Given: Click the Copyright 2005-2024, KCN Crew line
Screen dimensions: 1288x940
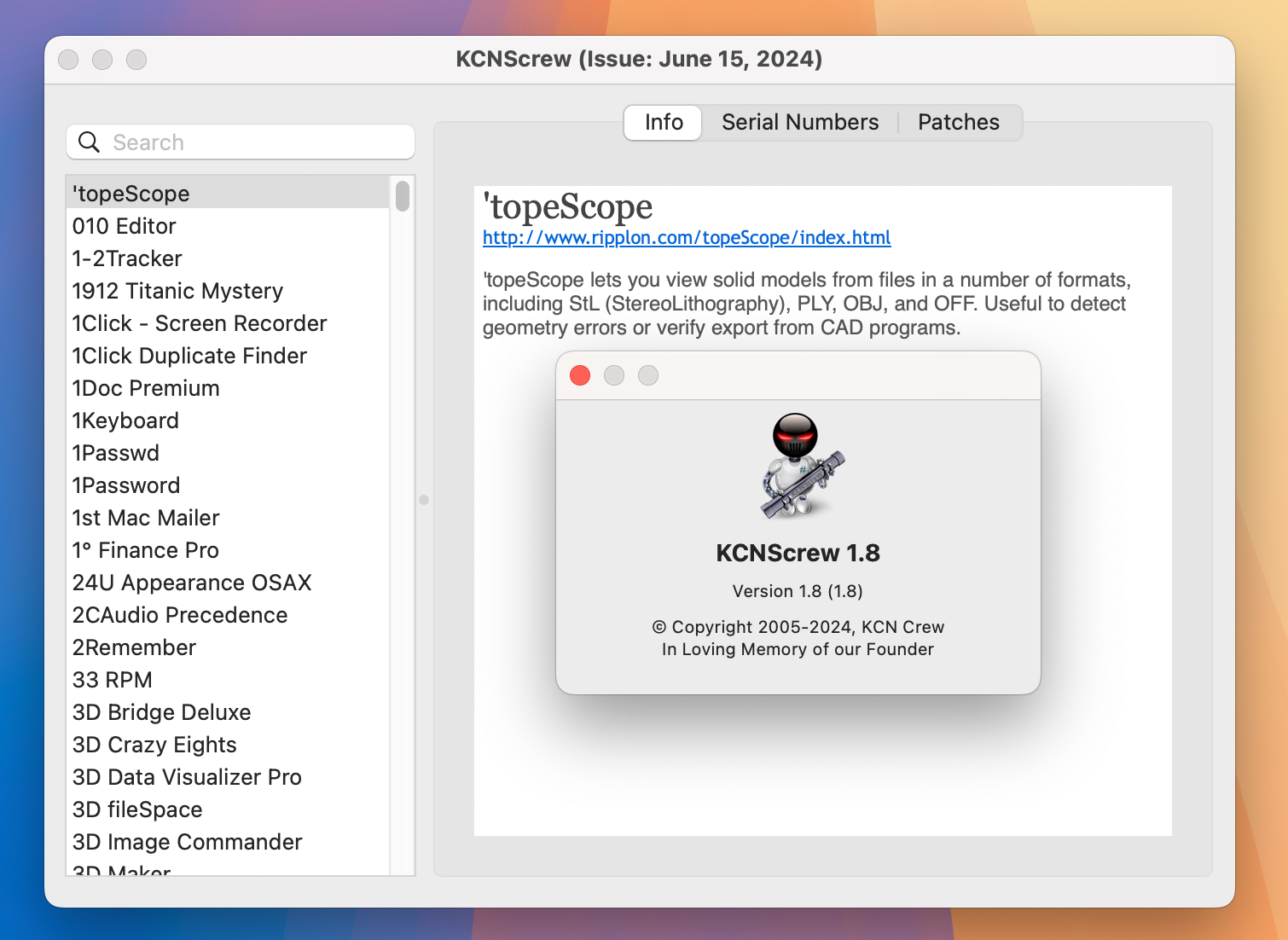Looking at the screenshot, I should pos(798,627).
